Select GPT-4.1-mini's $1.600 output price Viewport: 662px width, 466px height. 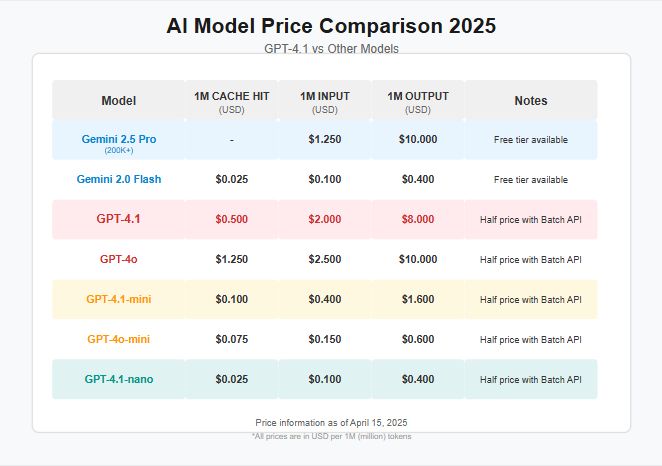pyautogui.click(x=418, y=299)
